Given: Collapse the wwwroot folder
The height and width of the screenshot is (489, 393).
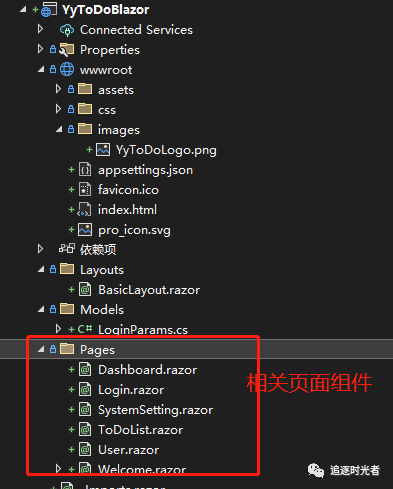Looking at the screenshot, I should 41,70.
